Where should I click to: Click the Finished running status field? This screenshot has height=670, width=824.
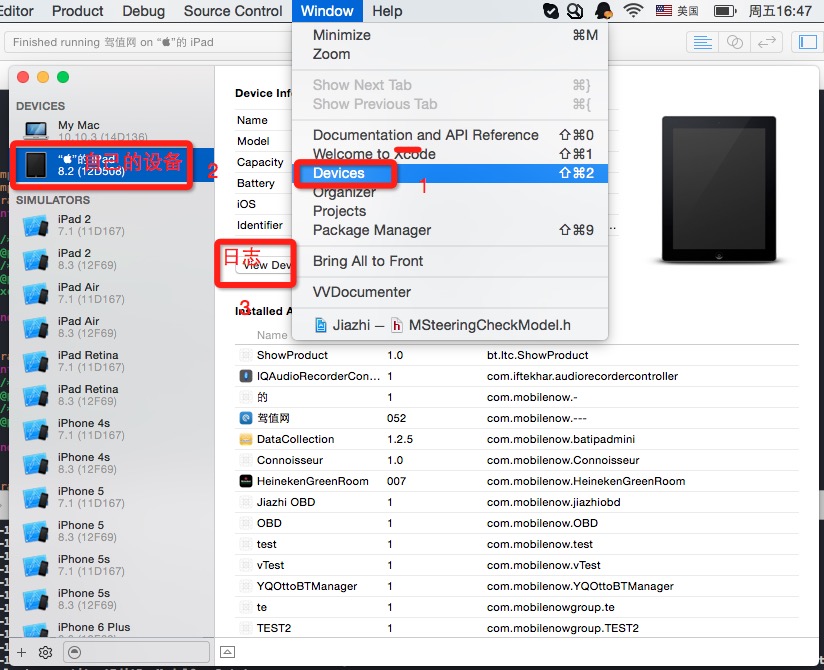point(148,42)
